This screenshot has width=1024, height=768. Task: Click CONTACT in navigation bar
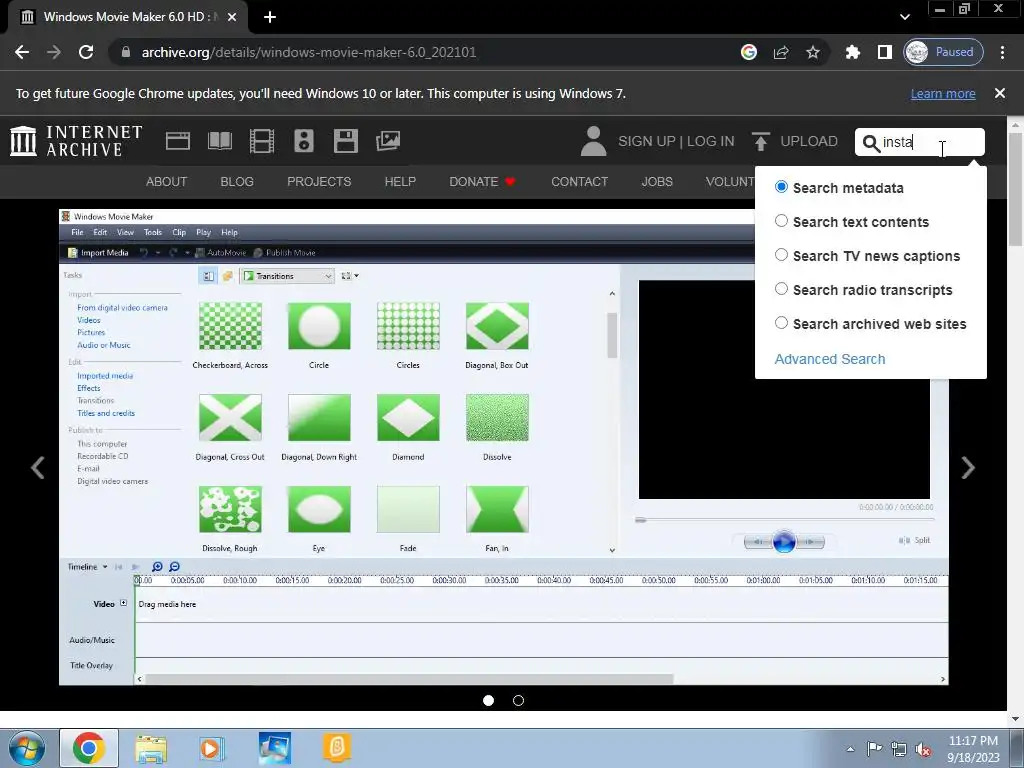point(579,182)
